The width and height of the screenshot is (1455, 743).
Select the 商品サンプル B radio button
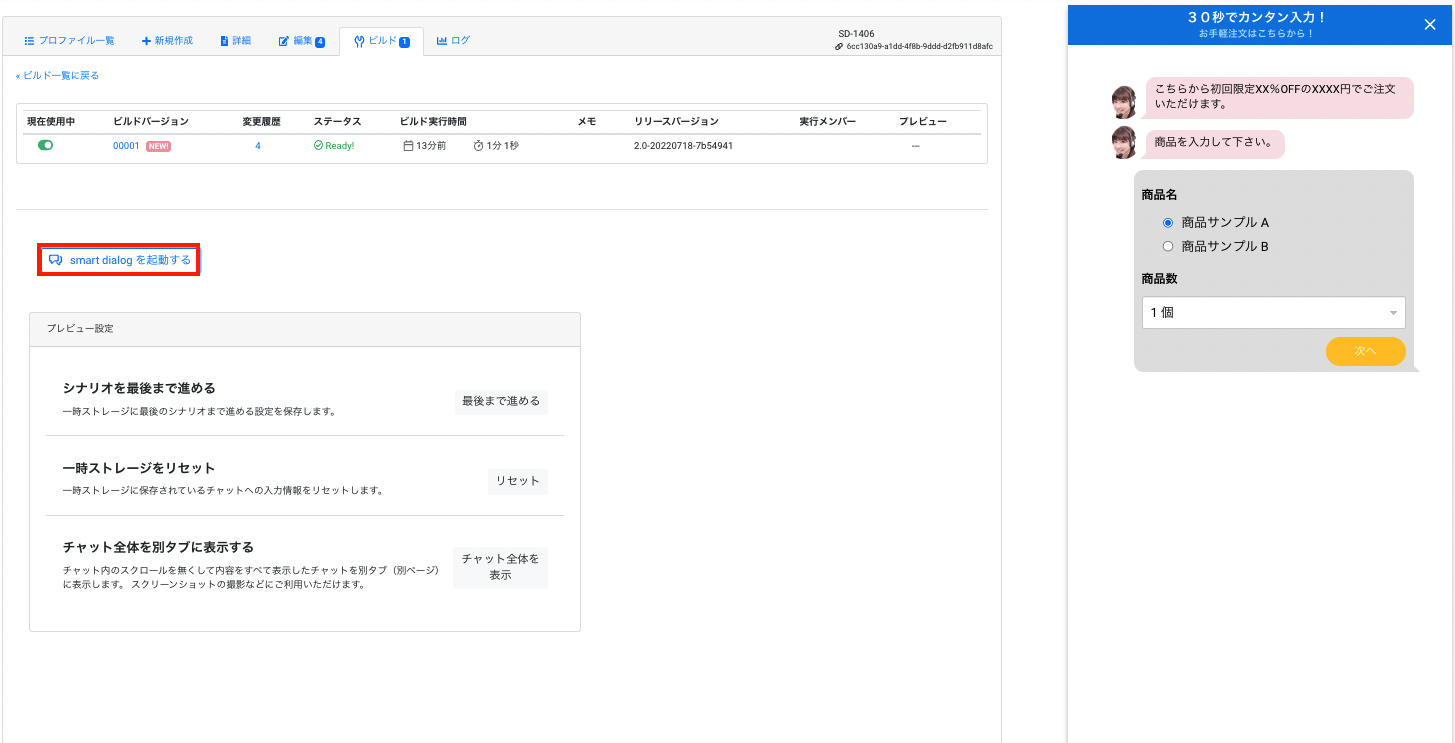tap(1167, 246)
